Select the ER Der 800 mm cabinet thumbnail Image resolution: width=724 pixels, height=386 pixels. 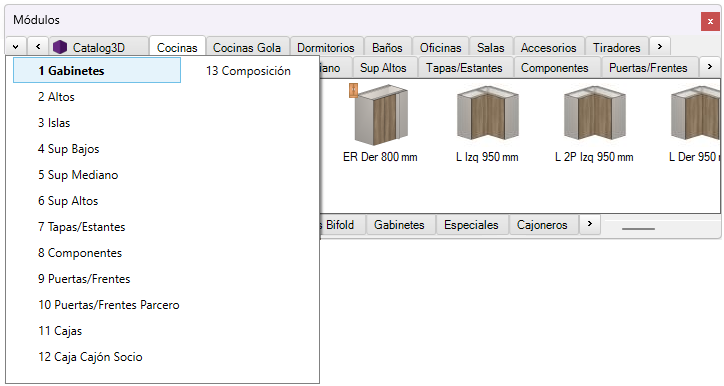coord(380,115)
